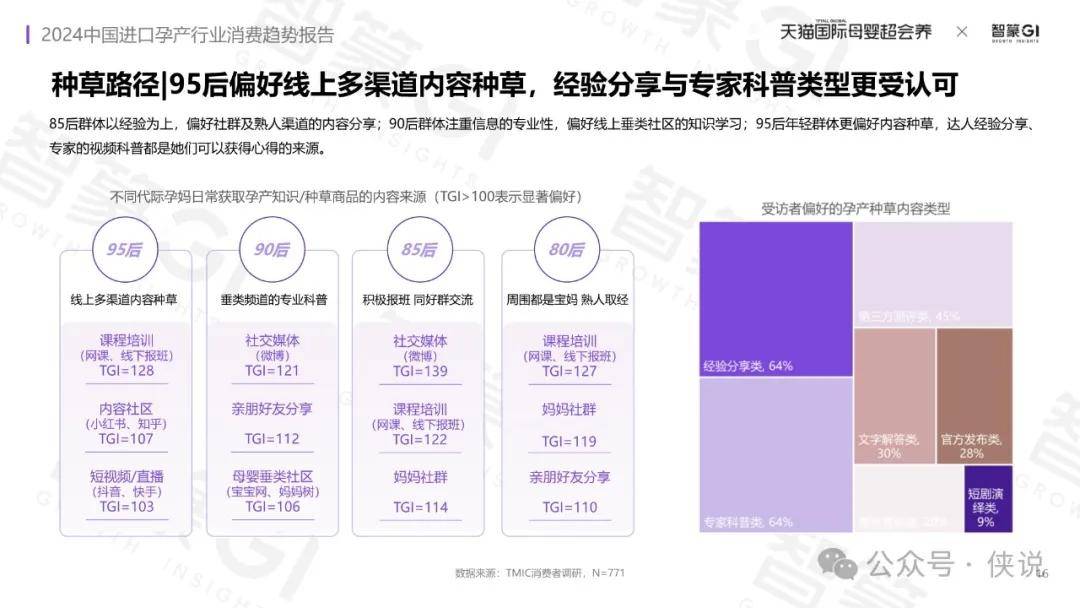The width and height of the screenshot is (1080, 608).
Task: Click the 智篆GI logo
Action: point(1016,32)
